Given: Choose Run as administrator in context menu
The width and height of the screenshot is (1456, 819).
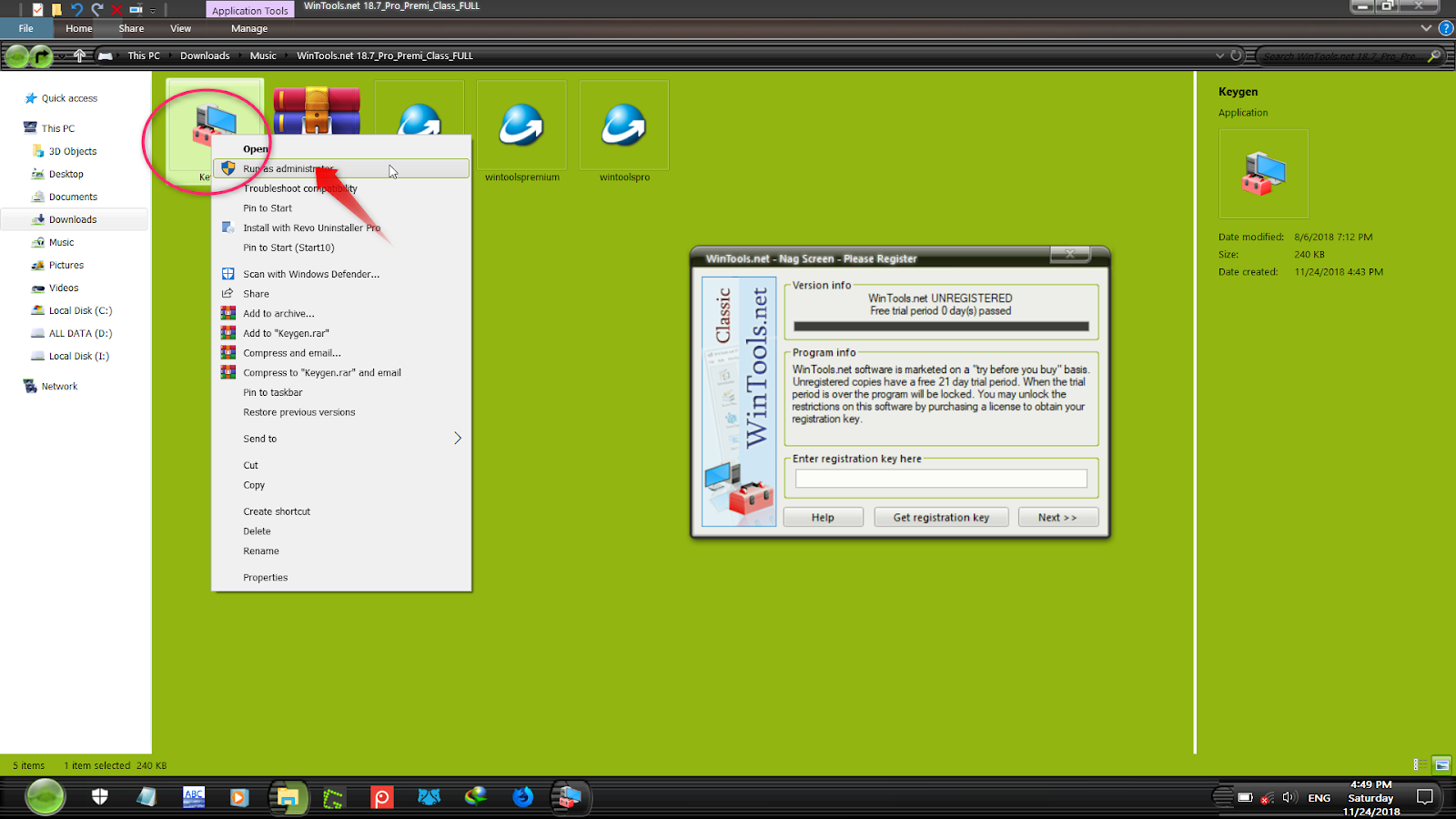Looking at the screenshot, I should [x=341, y=168].
